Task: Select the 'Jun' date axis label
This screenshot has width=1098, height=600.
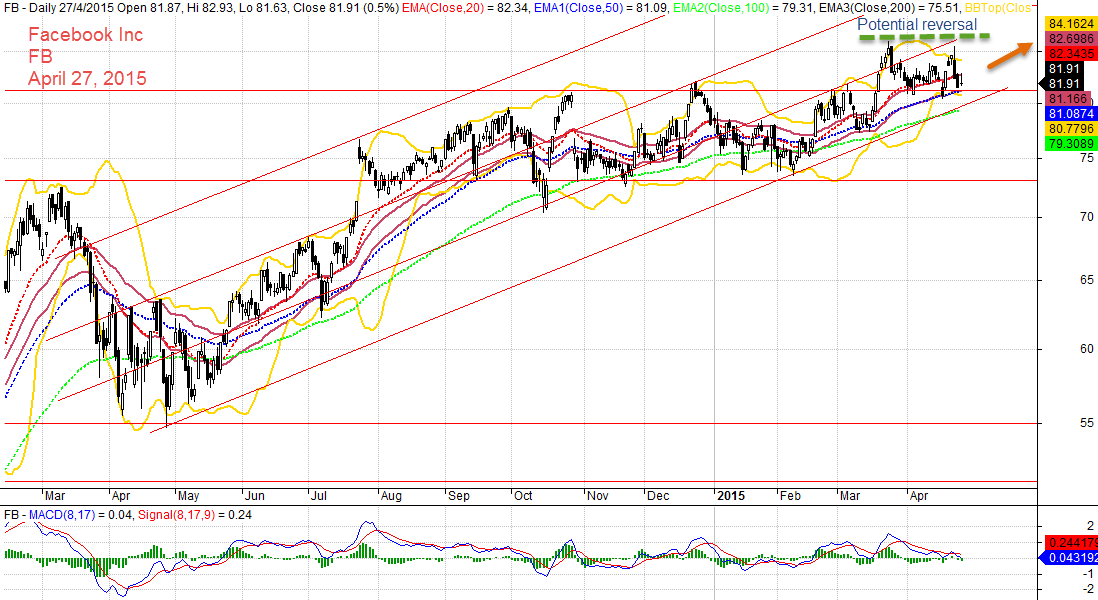Action: coord(254,496)
